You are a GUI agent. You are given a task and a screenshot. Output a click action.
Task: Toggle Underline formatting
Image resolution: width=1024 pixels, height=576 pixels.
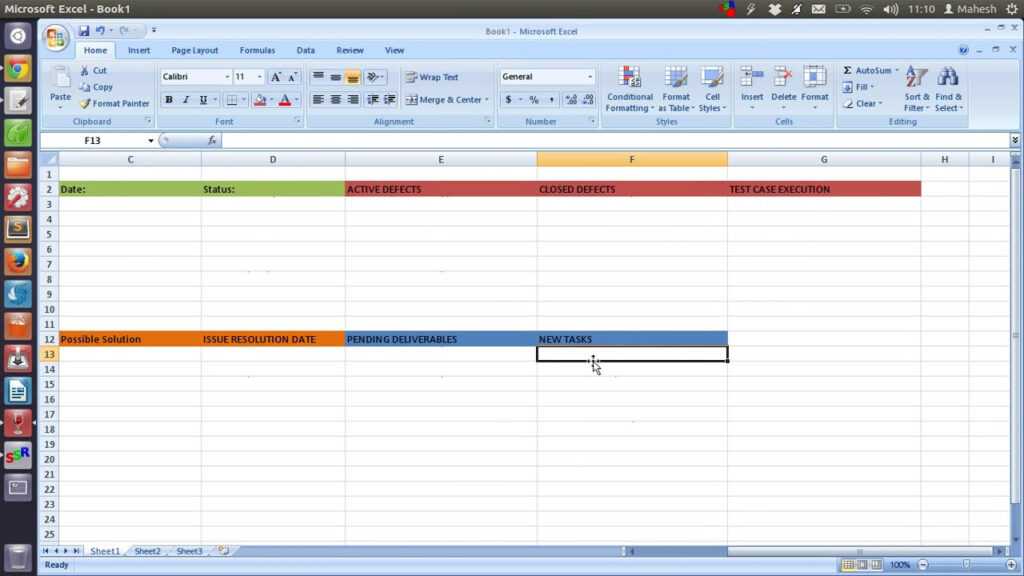click(x=203, y=99)
